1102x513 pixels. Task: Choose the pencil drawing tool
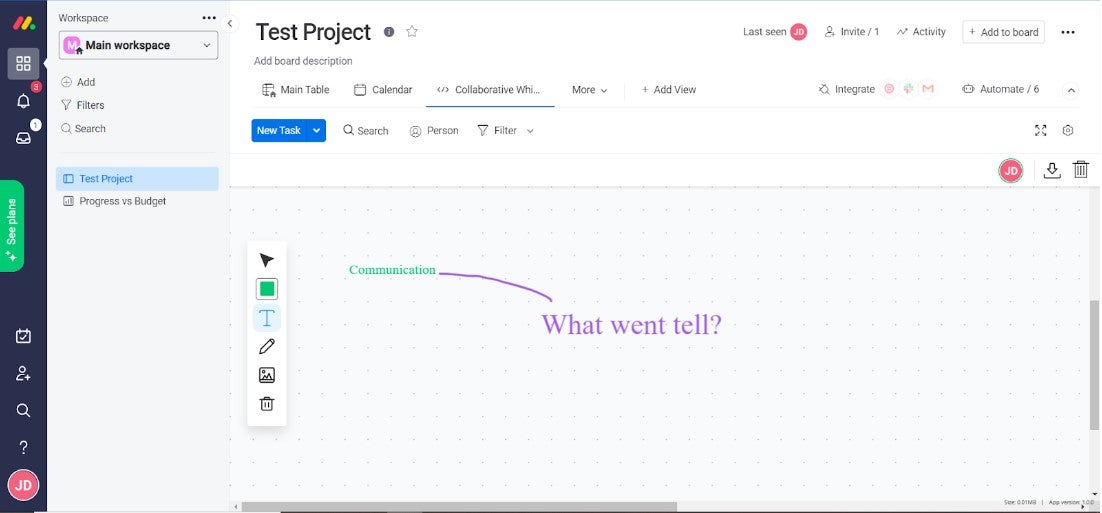point(267,347)
